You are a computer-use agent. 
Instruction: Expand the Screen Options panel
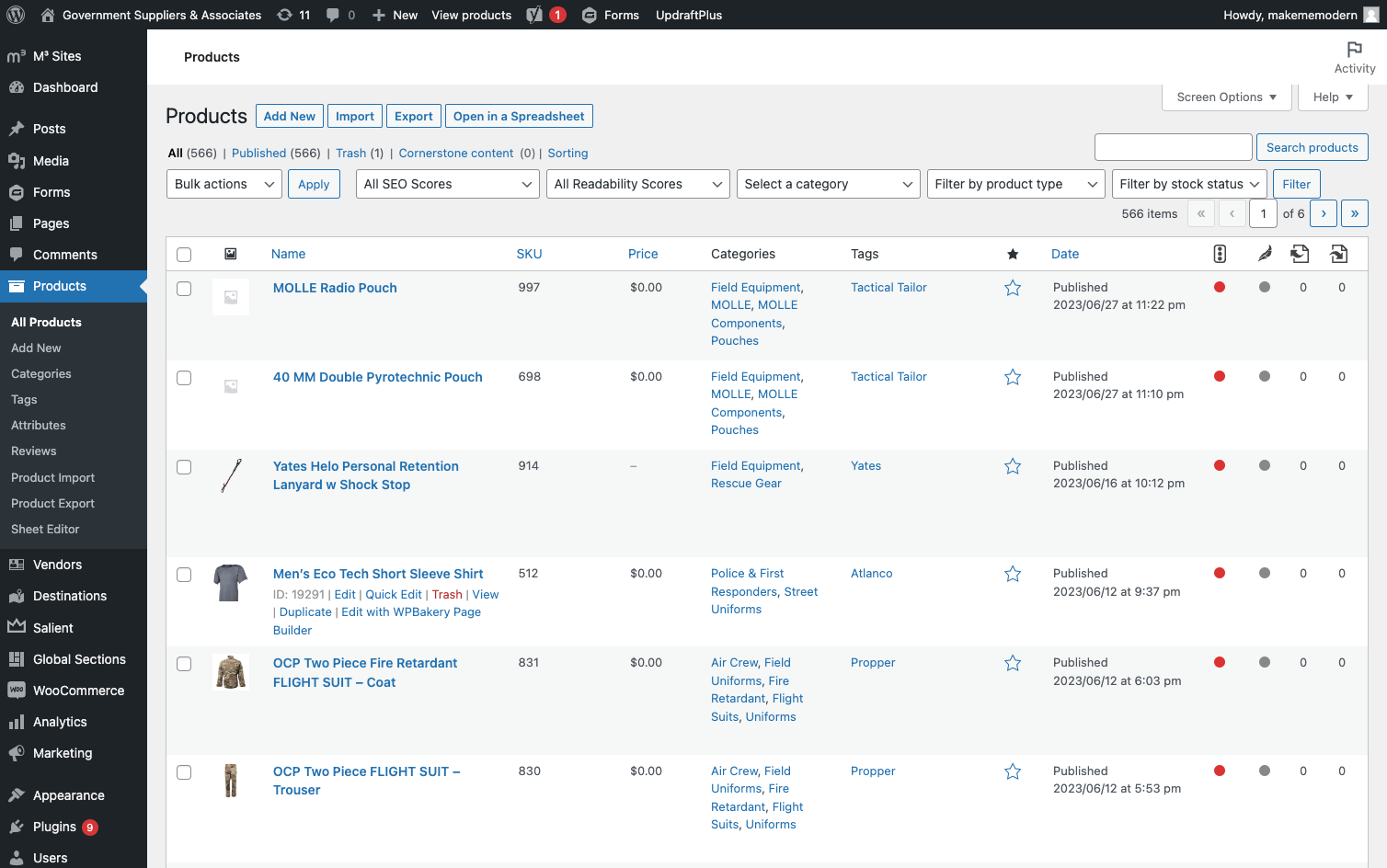click(x=1227, y=97)
